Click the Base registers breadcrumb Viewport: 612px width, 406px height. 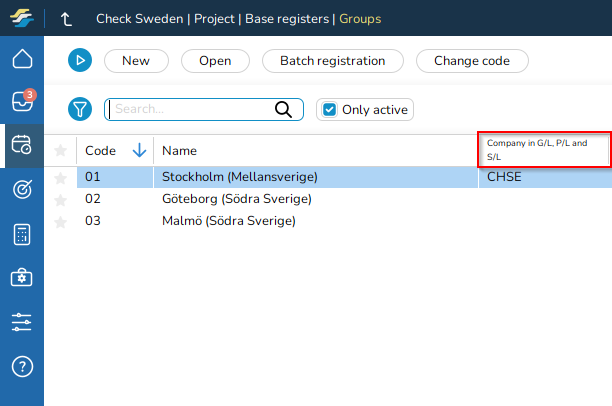coord(289,19)
